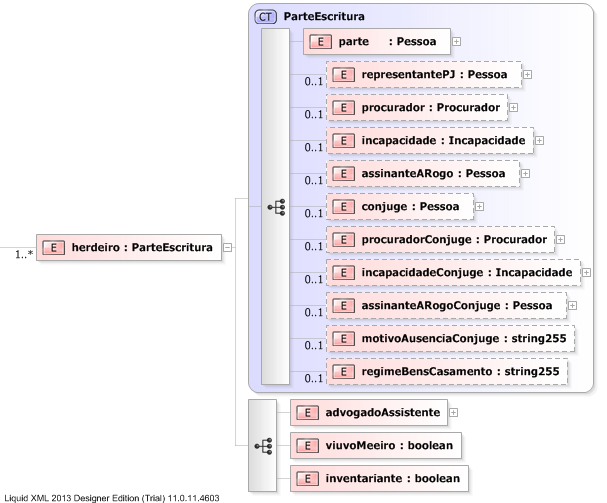Click the E icon of viuvoMeeiro

309,445
